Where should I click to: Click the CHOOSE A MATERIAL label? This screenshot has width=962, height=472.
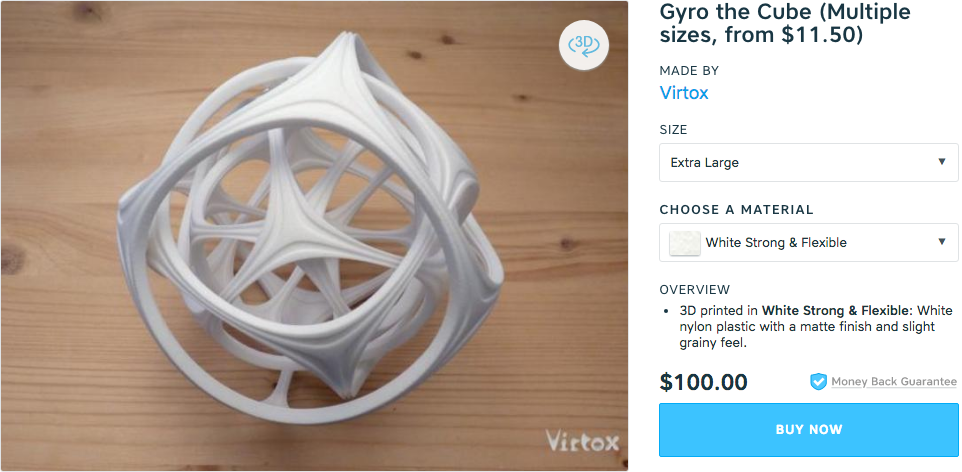point(736,209)
